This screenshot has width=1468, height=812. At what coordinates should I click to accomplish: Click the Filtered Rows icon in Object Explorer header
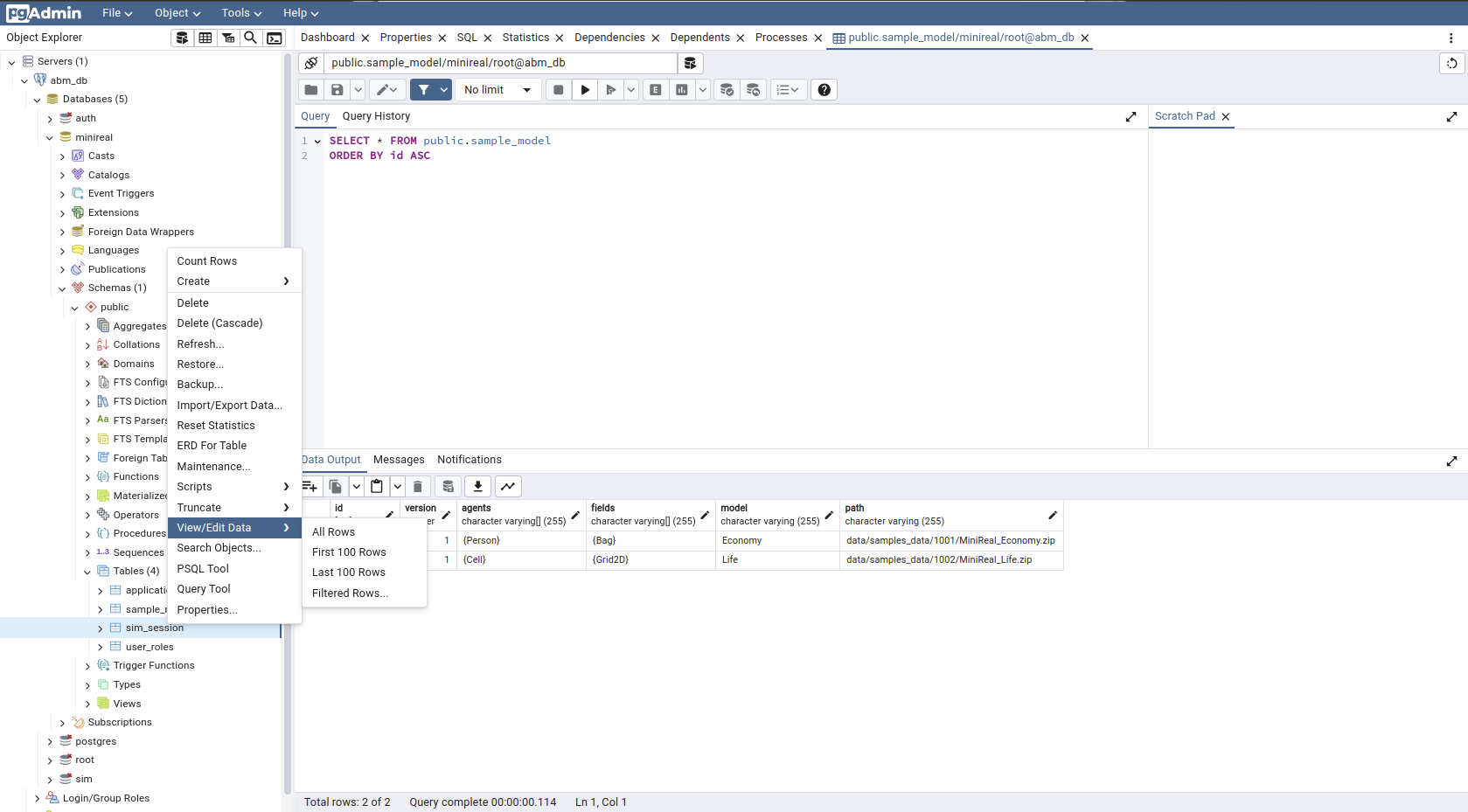(x=227, y=38)
